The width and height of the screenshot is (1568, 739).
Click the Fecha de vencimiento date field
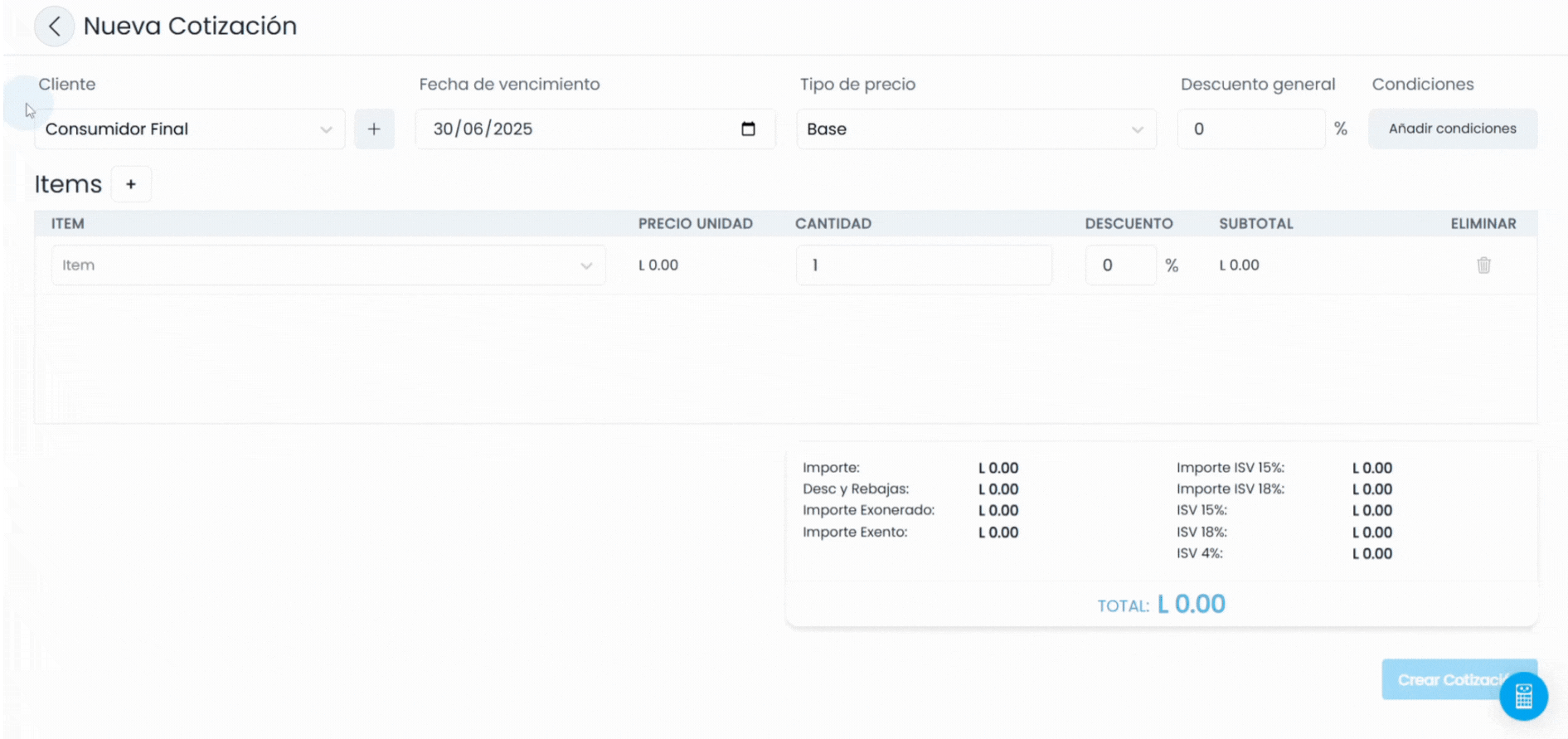595,129
